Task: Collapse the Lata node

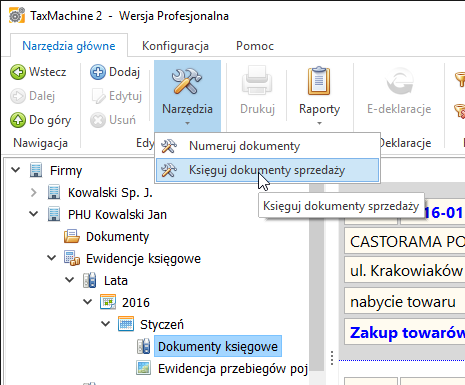Action: pos(69,280)
